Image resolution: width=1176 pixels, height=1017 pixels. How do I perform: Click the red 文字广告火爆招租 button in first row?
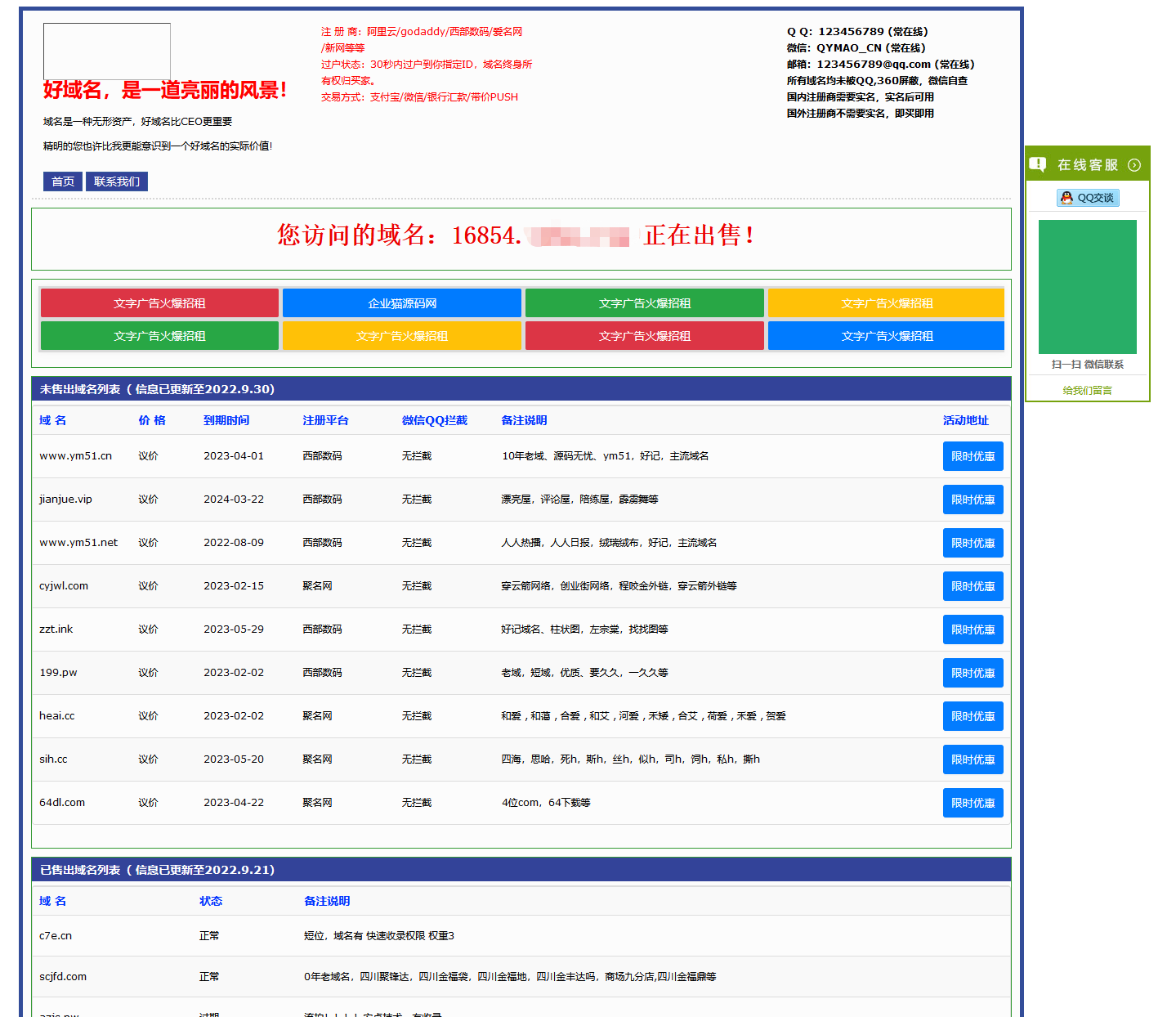[159, 303]
